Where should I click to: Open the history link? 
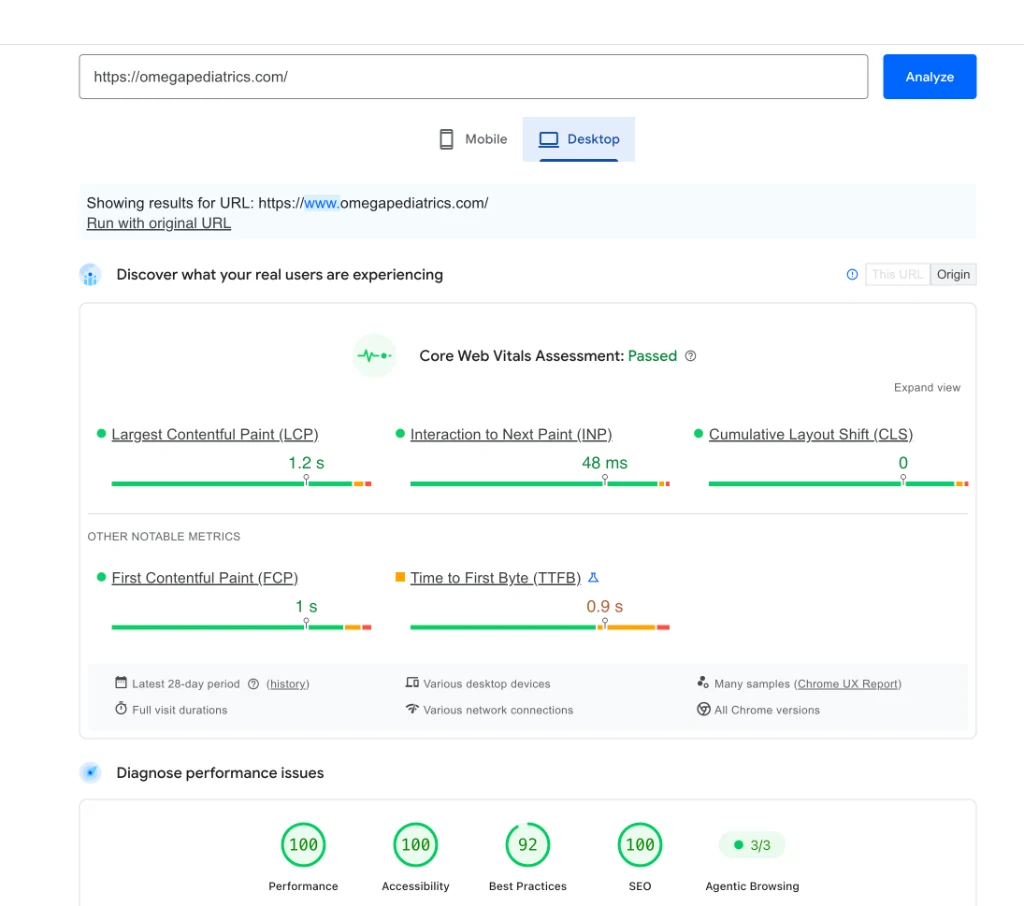(x=288, y=684)
